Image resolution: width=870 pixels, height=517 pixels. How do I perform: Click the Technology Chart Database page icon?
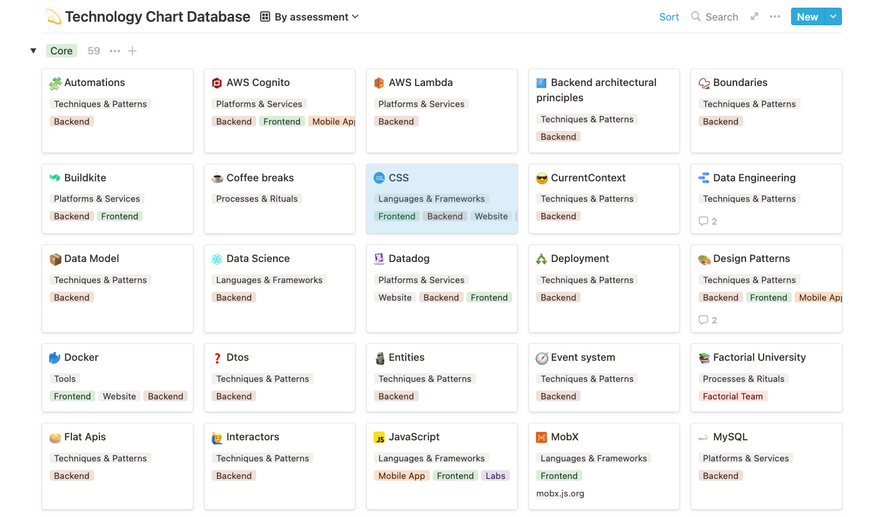[x=53, y=17]
